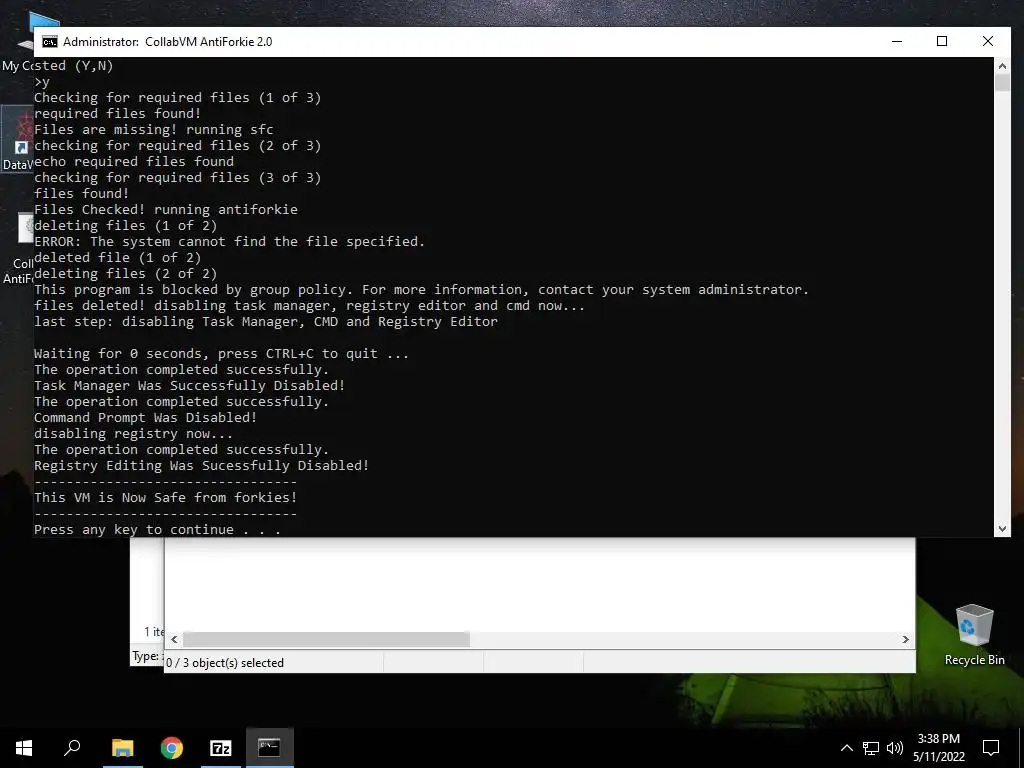Viewport: 1024px width, 768px height.
Task: Open 7-Zip from the taskbar
Action: [x=221, y=748]
